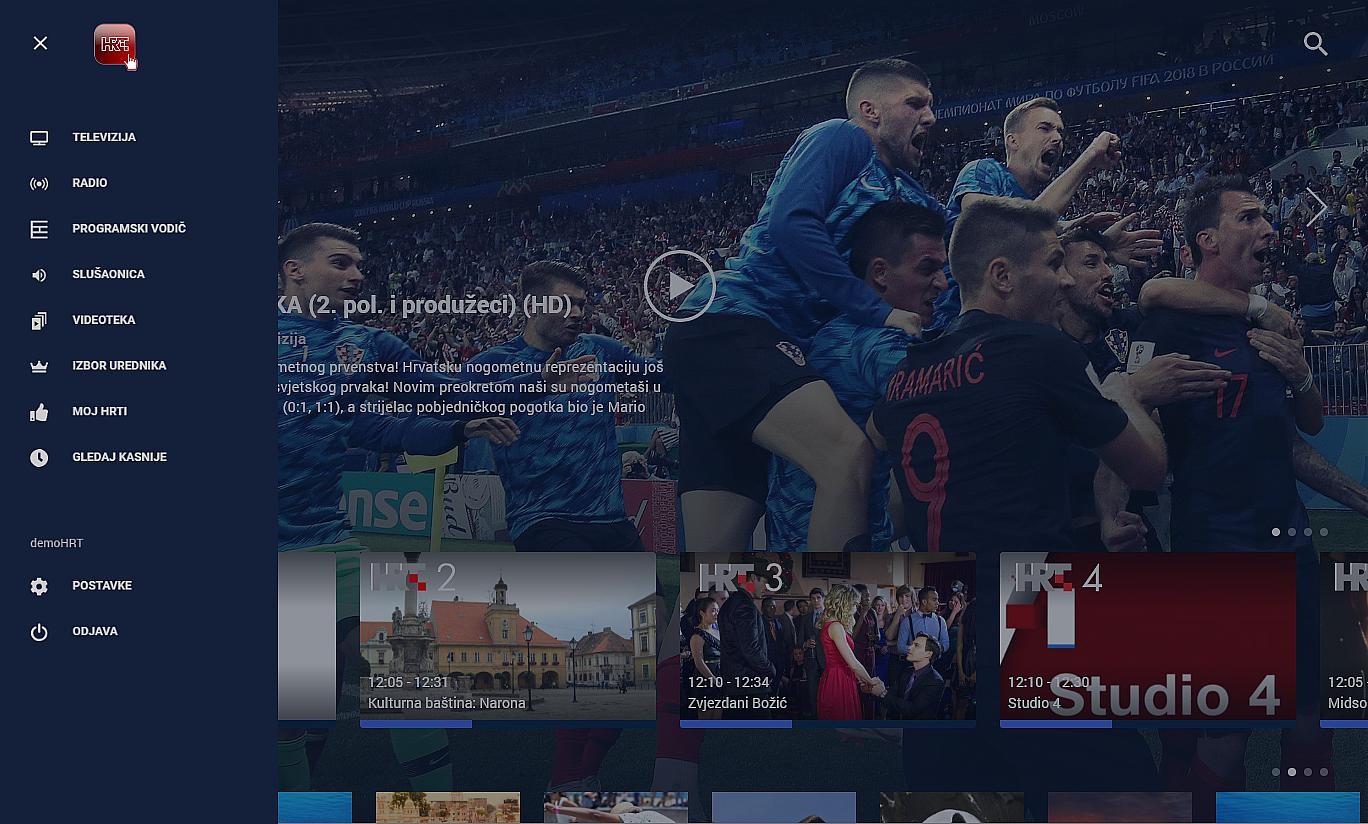Click the HRTi logo
Viewport: 1368px width, 824px height.
tap(115, 44)
